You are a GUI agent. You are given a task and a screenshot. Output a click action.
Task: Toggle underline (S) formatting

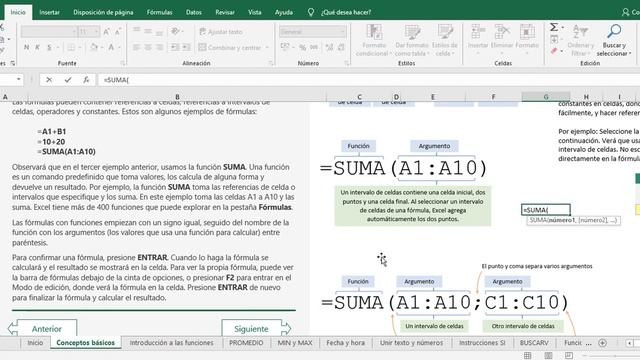pos(49,47)
